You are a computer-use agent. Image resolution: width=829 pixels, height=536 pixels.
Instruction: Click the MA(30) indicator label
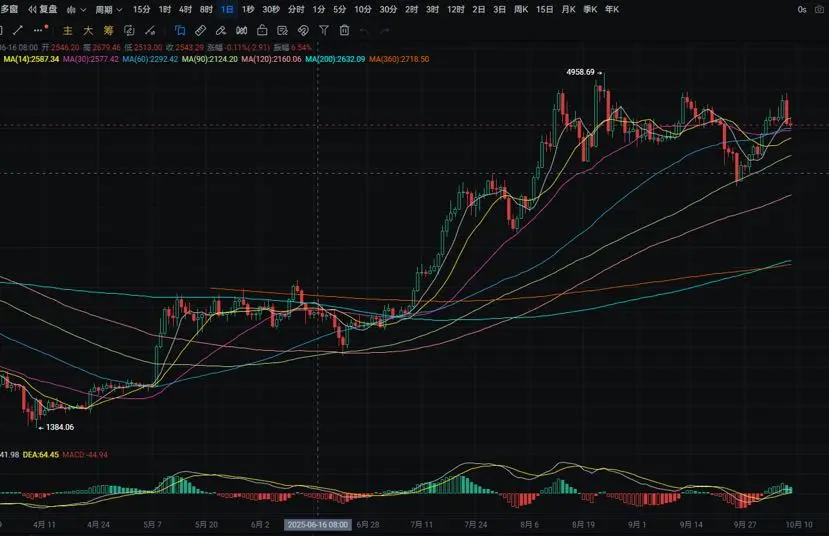91,59
